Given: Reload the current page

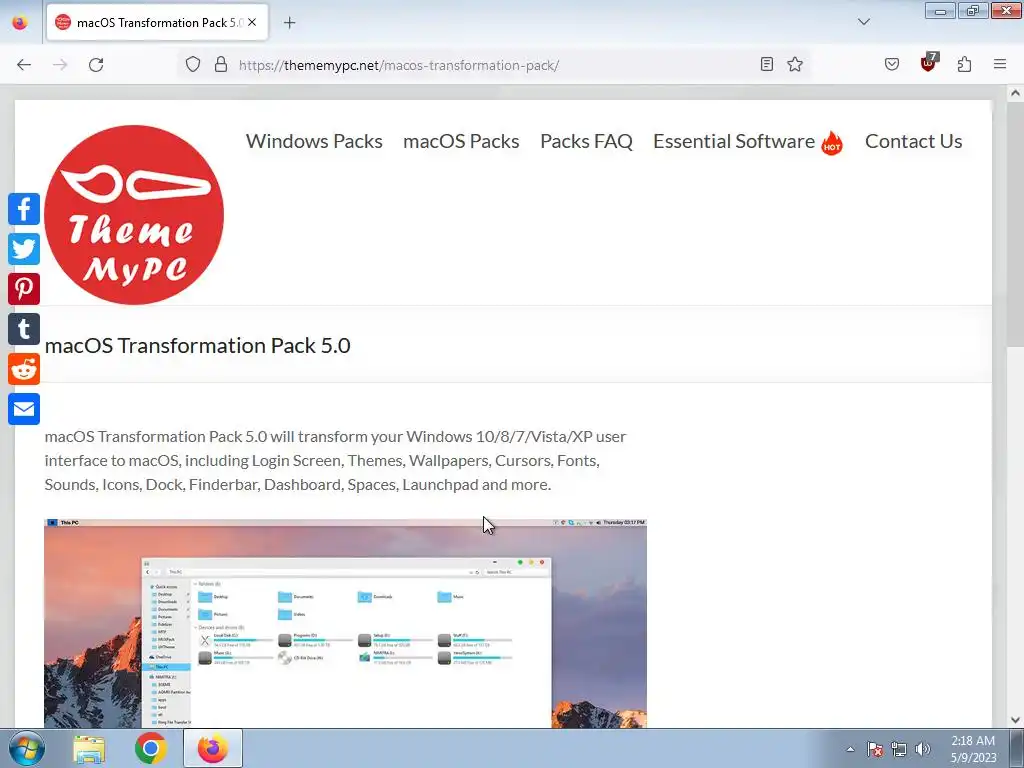Looking at the screenshot, I should pos(96,65).
